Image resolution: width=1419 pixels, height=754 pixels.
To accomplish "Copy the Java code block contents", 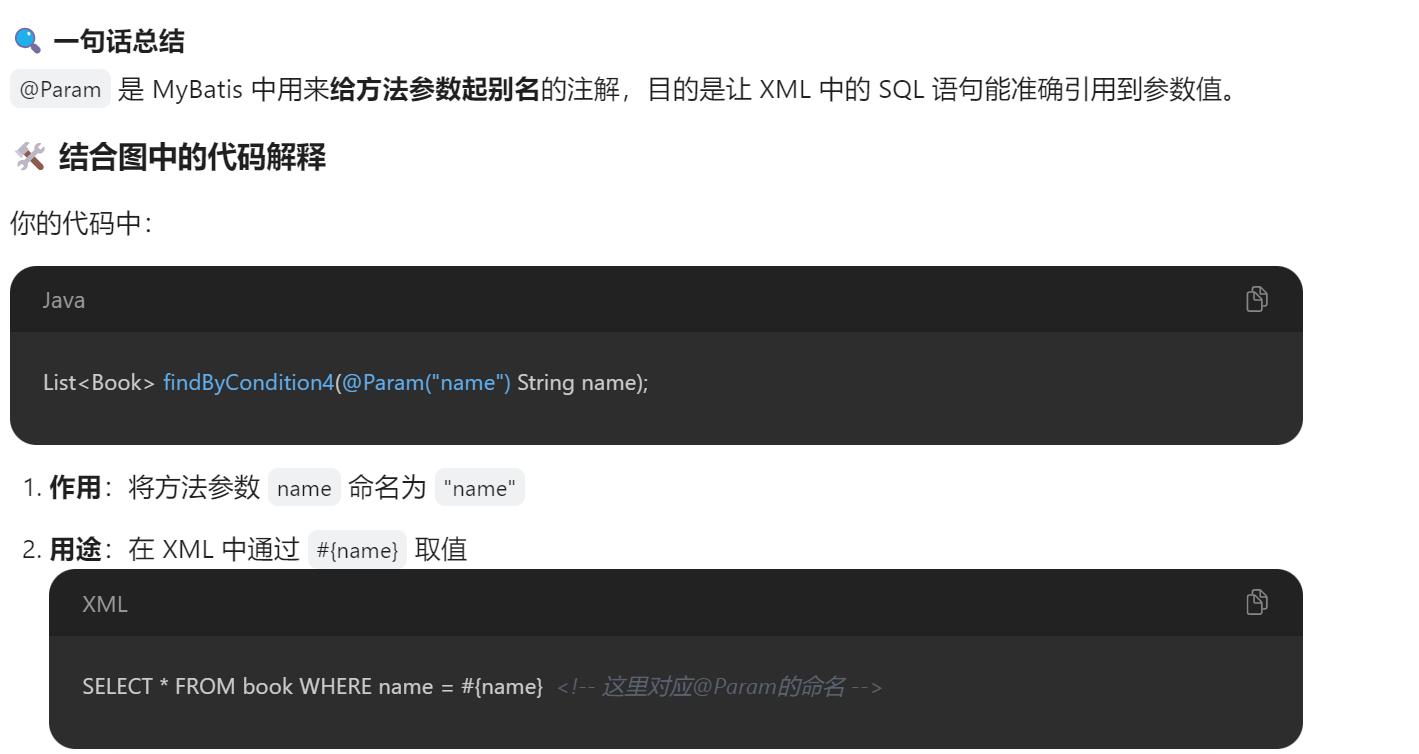I will (1257, 299).
